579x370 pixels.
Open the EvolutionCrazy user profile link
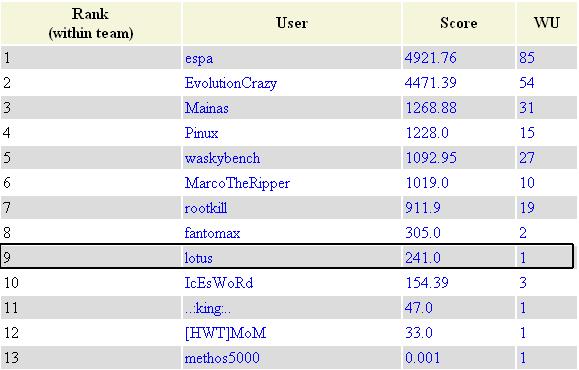click(x=230, y=83)
